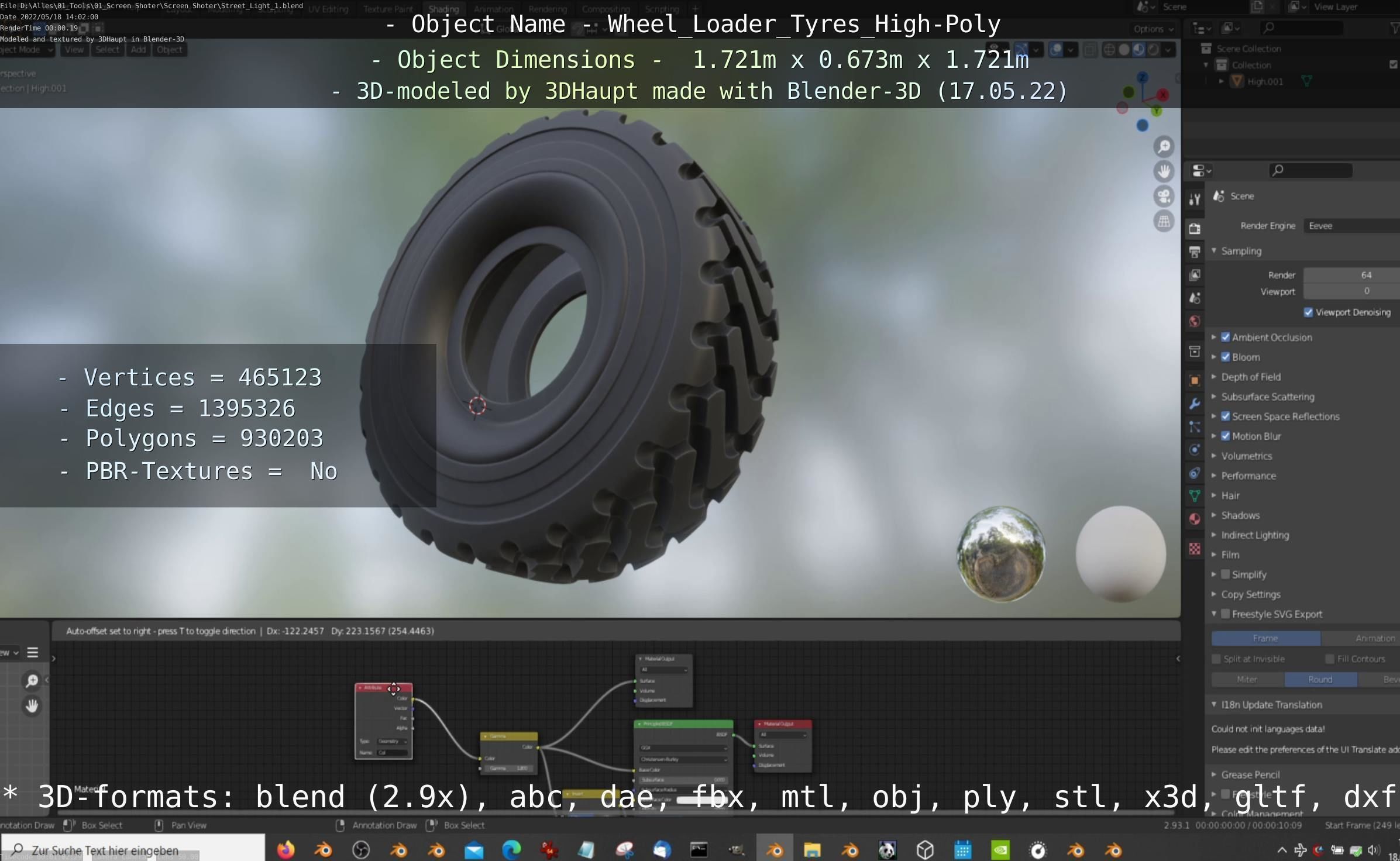
Task: Switch to the Shading workspace tab
Action: [443, 9]
